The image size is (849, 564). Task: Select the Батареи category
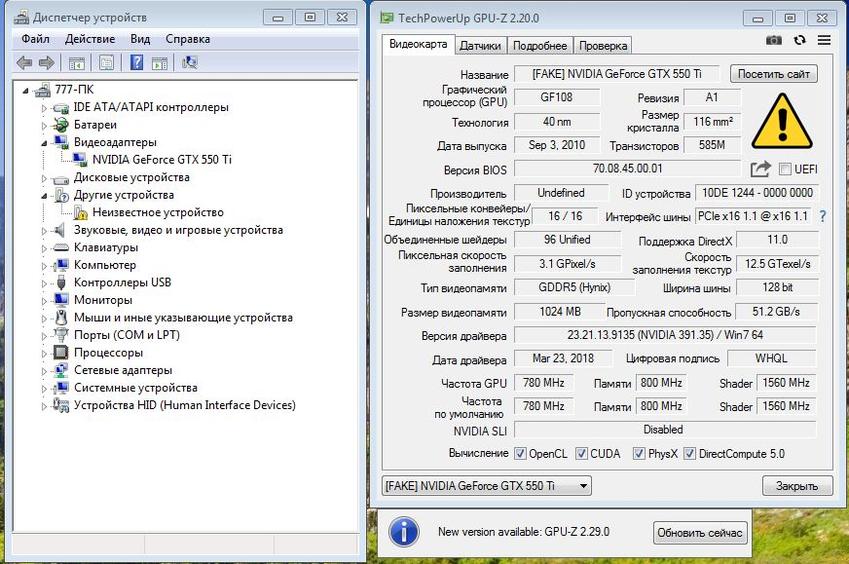(x=95, y=125)
